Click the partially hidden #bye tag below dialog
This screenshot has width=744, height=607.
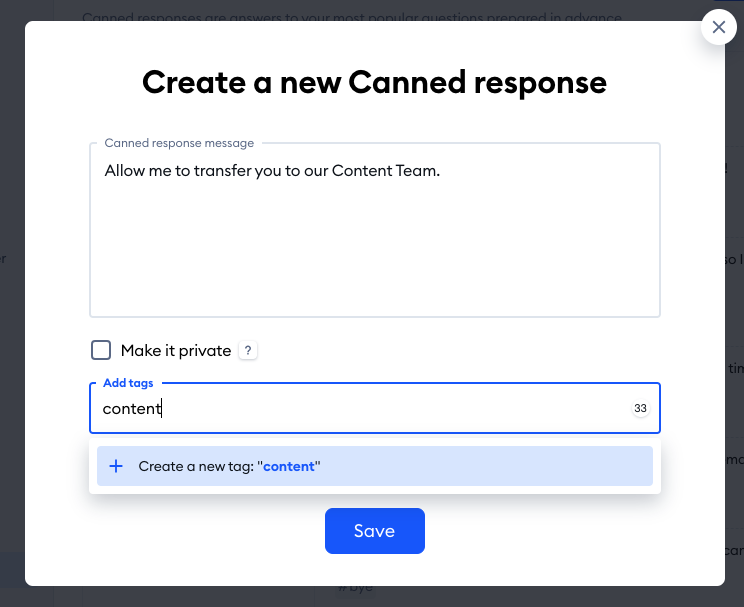coord(355,589)
